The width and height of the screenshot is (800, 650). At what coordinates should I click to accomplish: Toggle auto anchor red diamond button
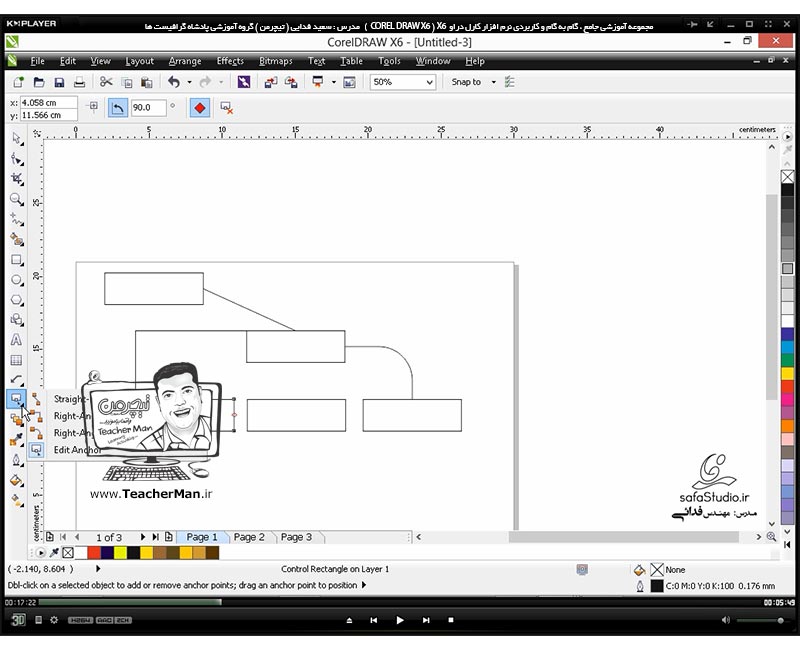[200, 108]
